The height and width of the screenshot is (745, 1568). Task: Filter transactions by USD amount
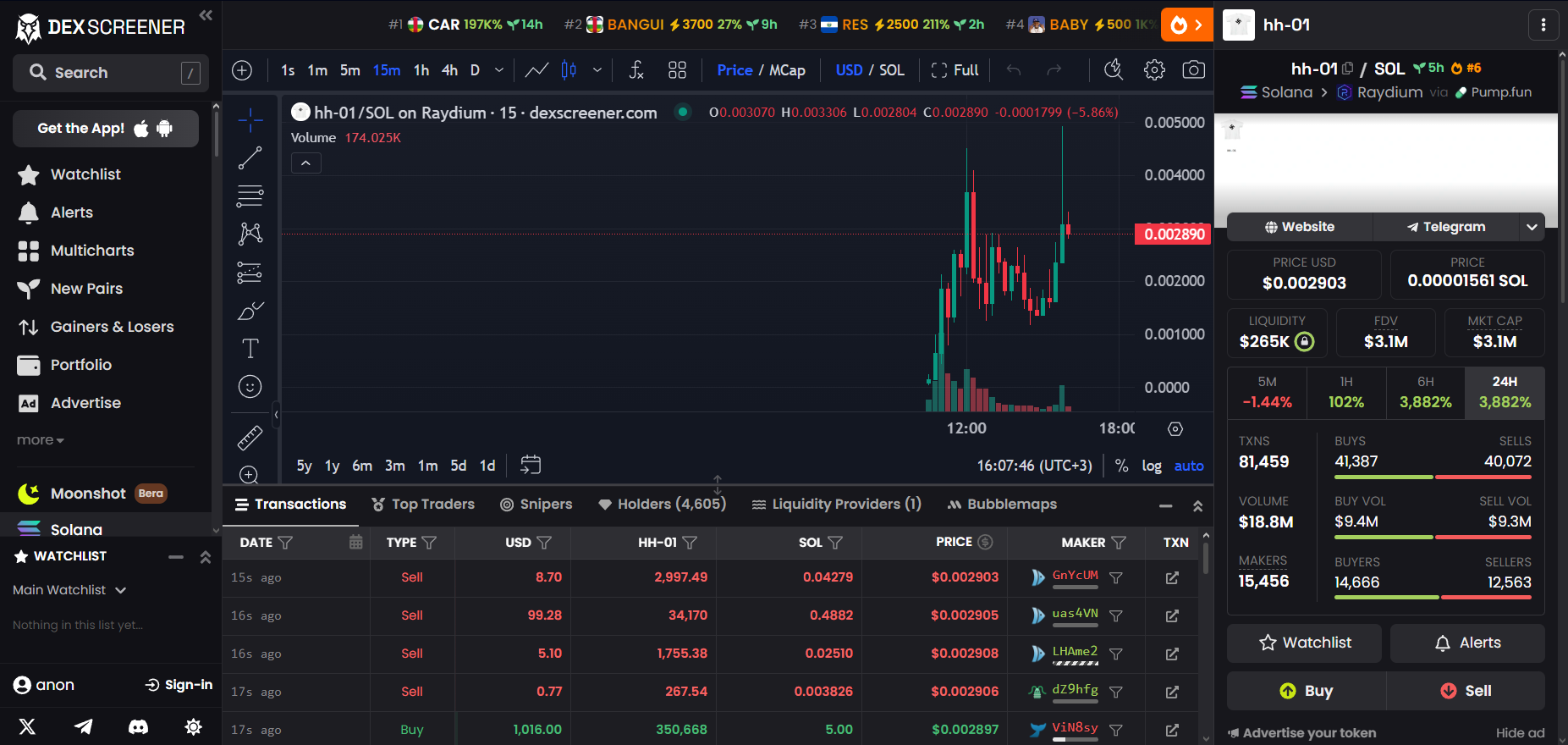(544, 543)
